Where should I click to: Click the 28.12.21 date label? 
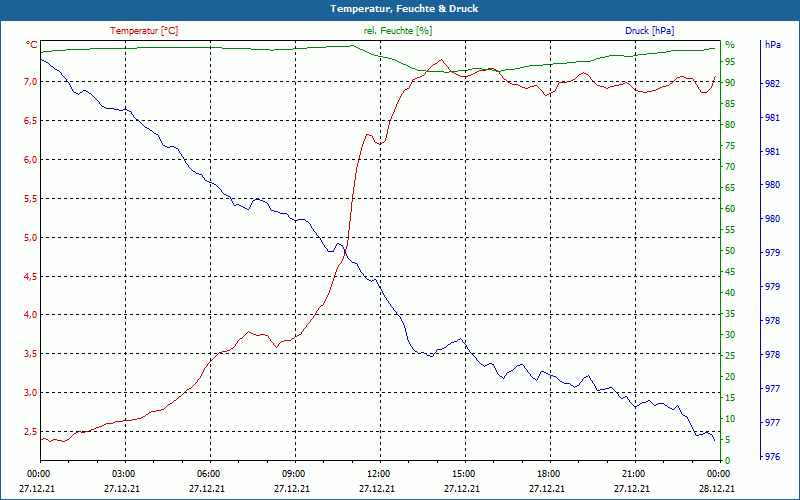pos(717,489)
